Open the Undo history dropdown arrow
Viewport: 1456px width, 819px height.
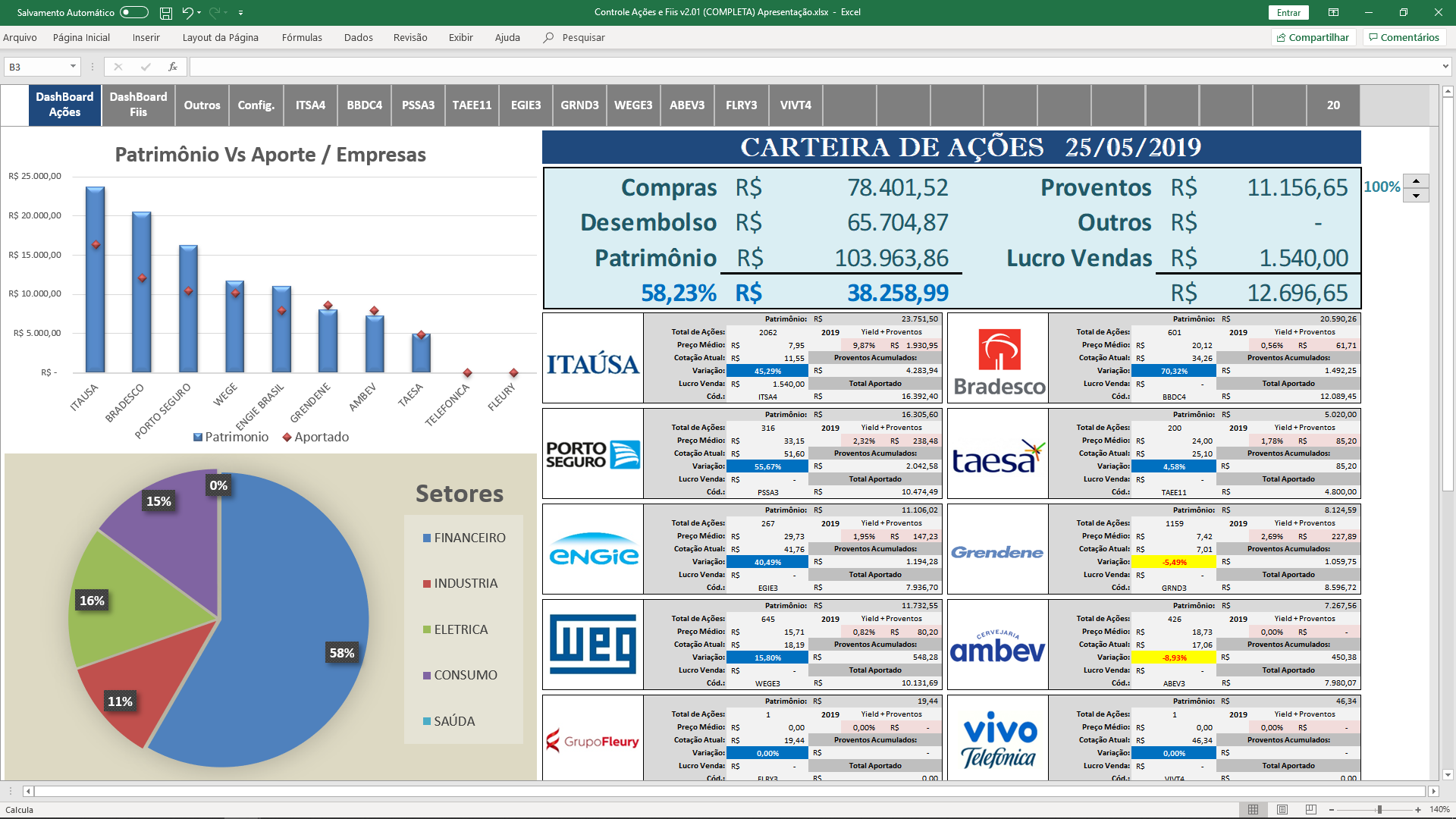[199, 13]
